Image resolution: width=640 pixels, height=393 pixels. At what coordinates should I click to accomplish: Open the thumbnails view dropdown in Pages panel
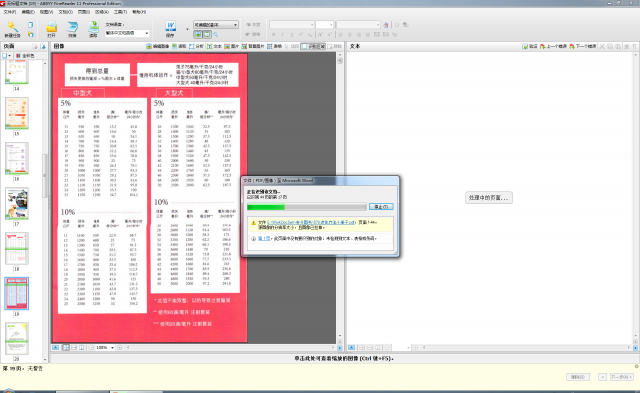click(x=7, y=56)
